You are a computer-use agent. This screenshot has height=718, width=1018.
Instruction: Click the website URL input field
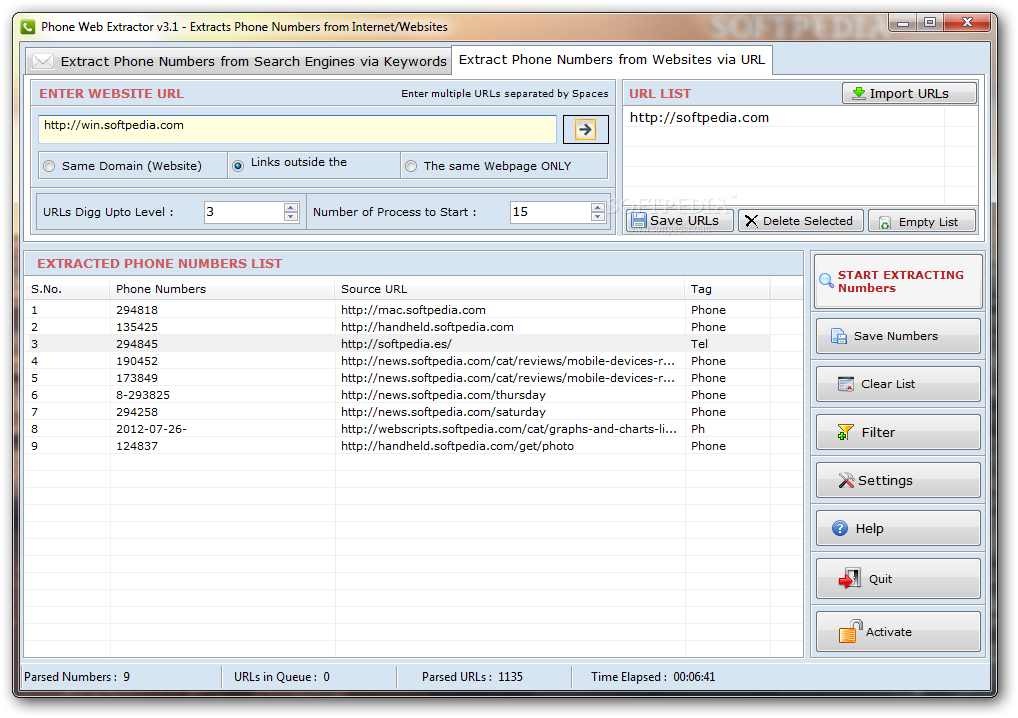click(297, 129)
